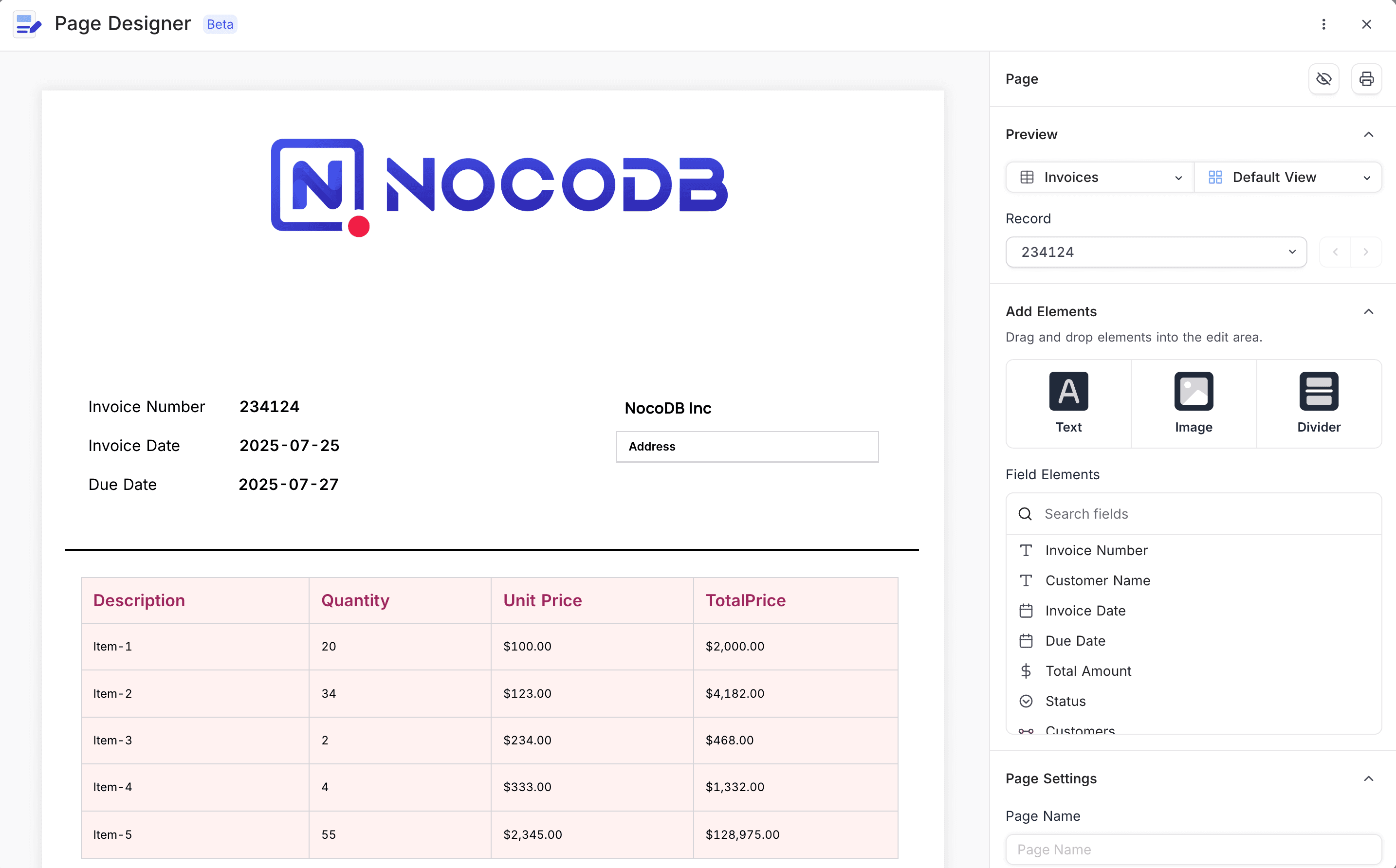Select the Invoice Number field element
Screen dimensions: 1396x868
pos(1096,550)
